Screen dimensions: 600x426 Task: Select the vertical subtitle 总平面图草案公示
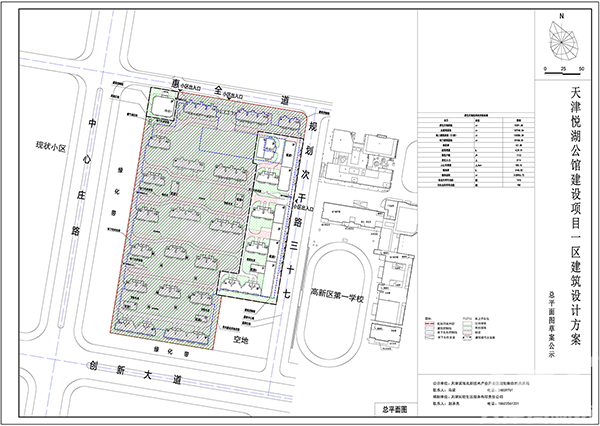pyautogui.click(x=552, y=325)
